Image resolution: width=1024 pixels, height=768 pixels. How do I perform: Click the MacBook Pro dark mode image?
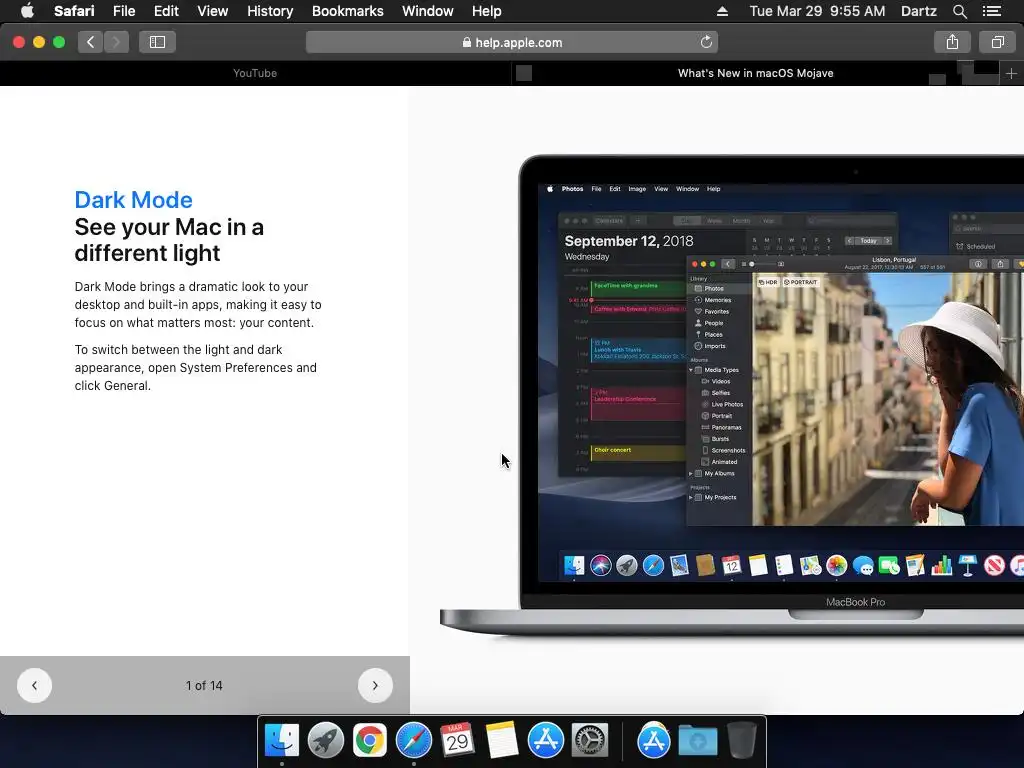click(732, 396)
